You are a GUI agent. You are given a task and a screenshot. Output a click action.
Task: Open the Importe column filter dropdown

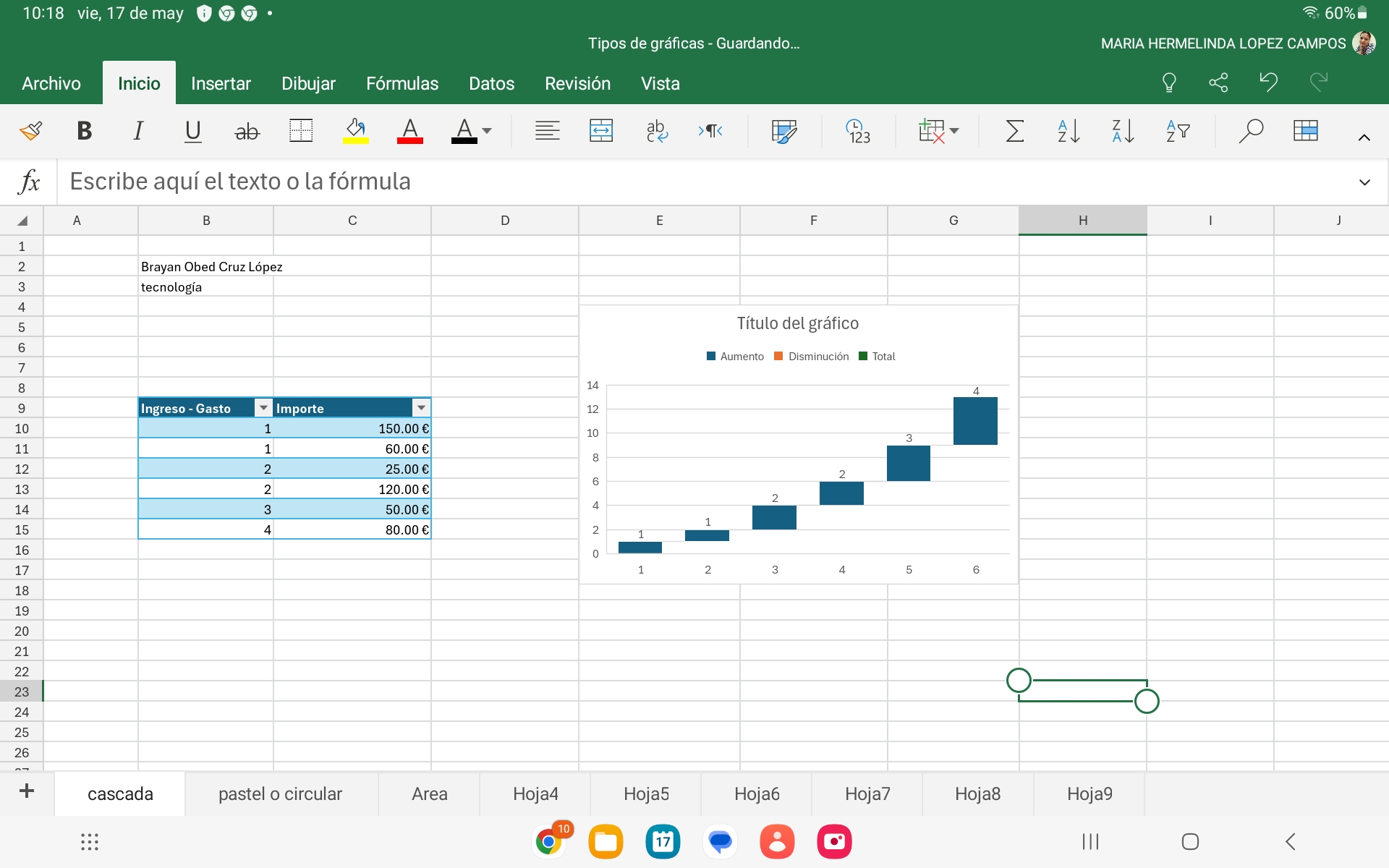tap(421, 408)
